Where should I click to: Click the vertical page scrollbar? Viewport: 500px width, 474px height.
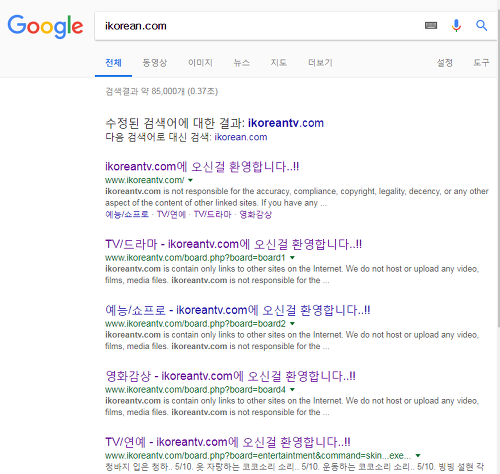[499, 167]
